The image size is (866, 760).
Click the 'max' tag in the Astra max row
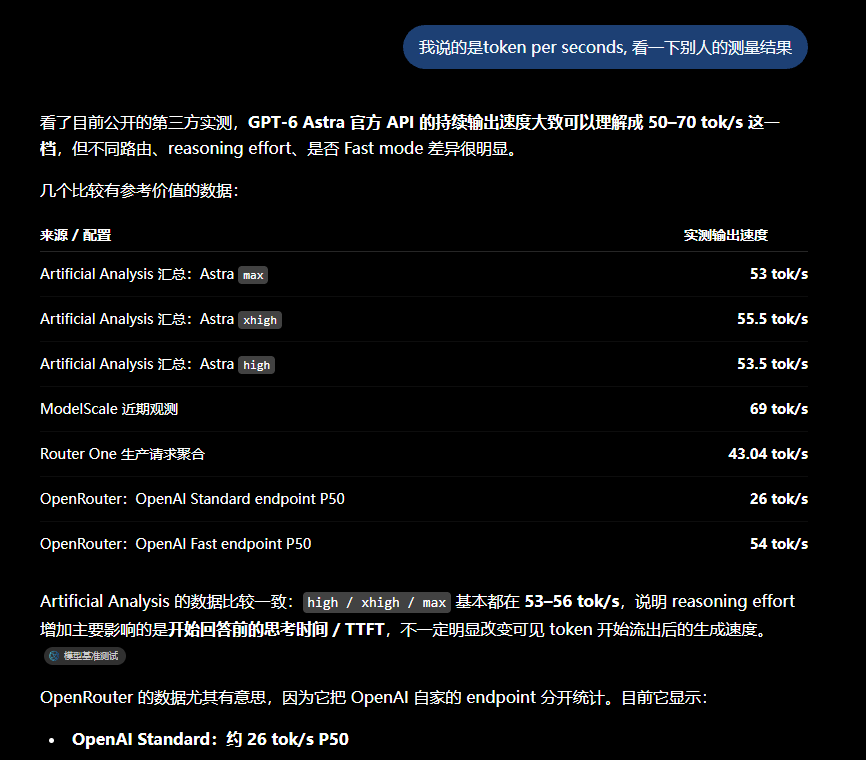(x=253, y=275)
